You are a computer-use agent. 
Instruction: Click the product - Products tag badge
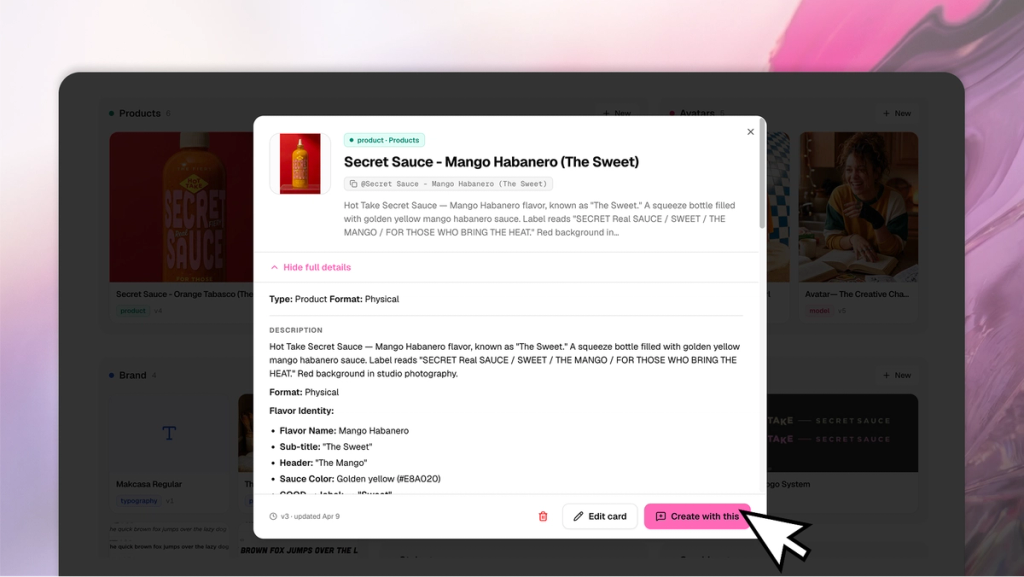385,140
